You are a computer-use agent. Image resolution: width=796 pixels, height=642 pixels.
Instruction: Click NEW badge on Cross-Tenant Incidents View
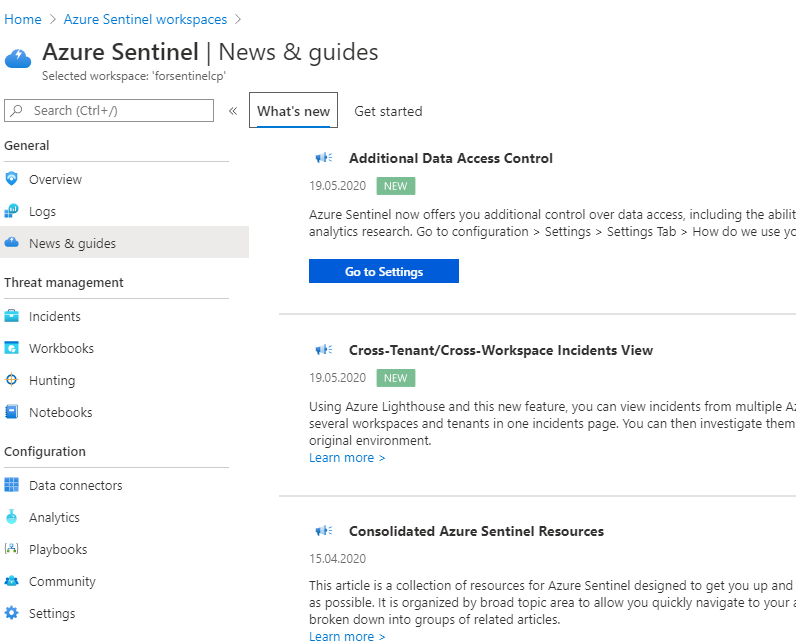click(x=395, y=378)
